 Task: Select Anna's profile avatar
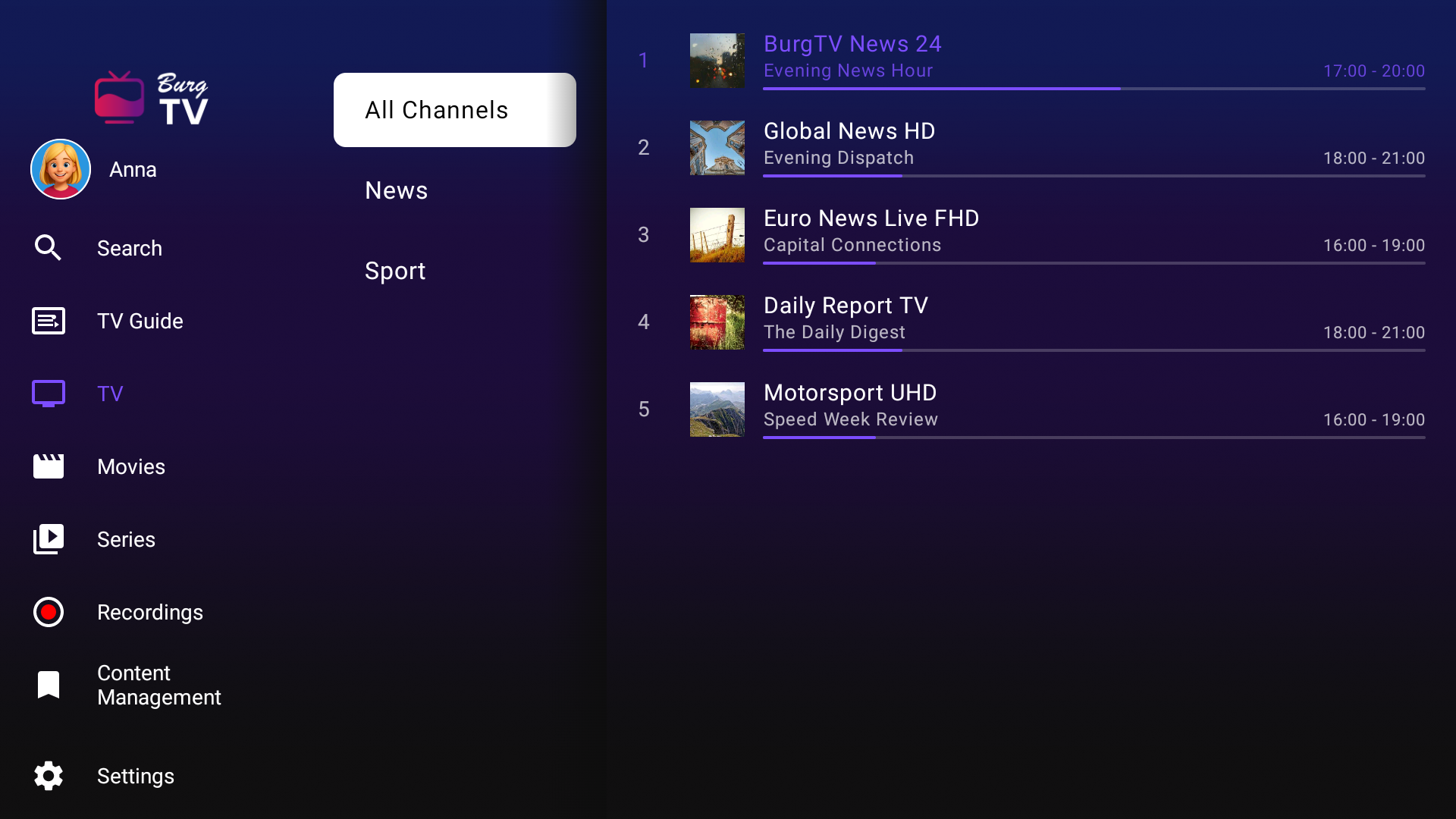point(61,169)
